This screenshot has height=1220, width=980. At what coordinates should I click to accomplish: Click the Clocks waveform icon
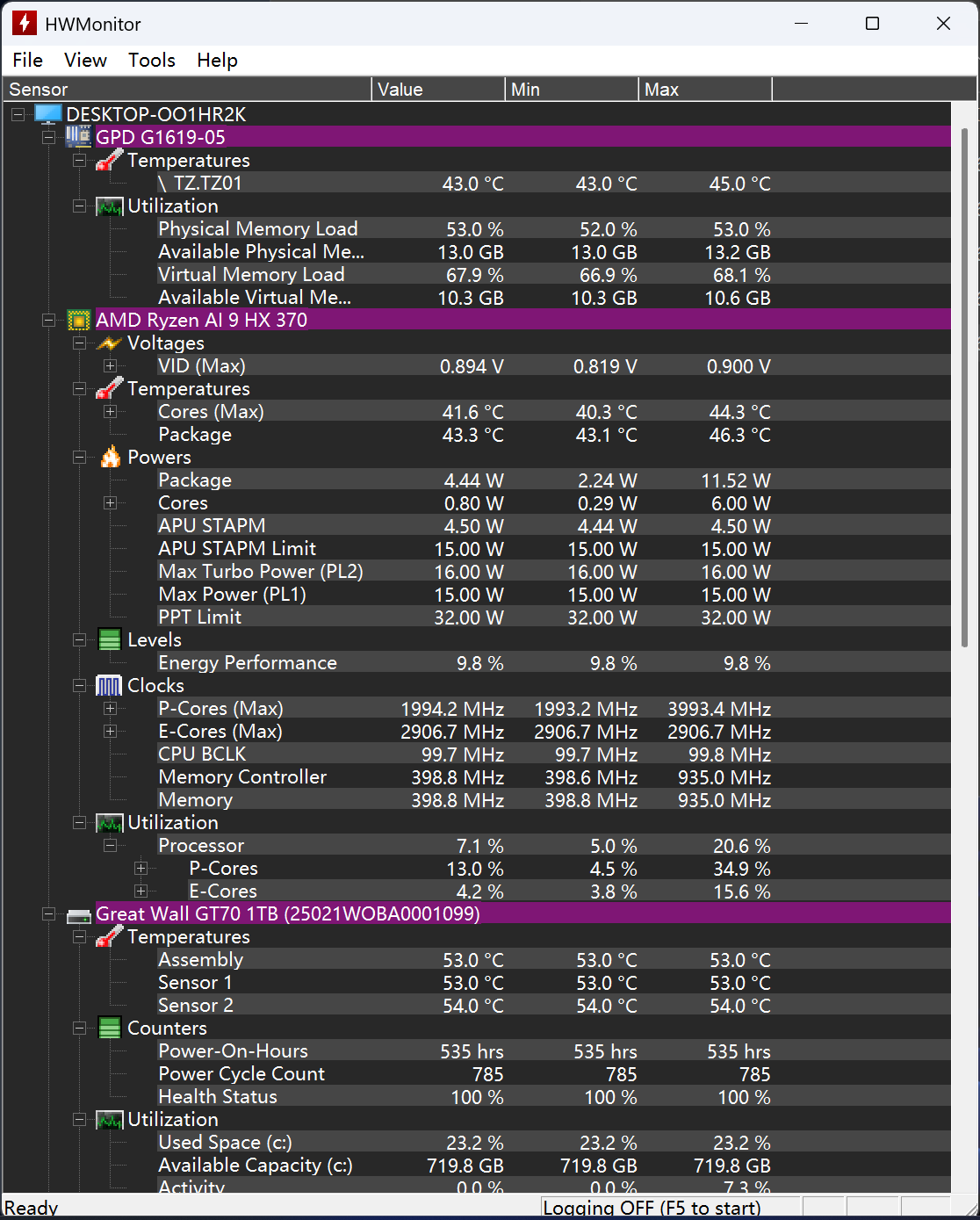[x=110, y=686]
